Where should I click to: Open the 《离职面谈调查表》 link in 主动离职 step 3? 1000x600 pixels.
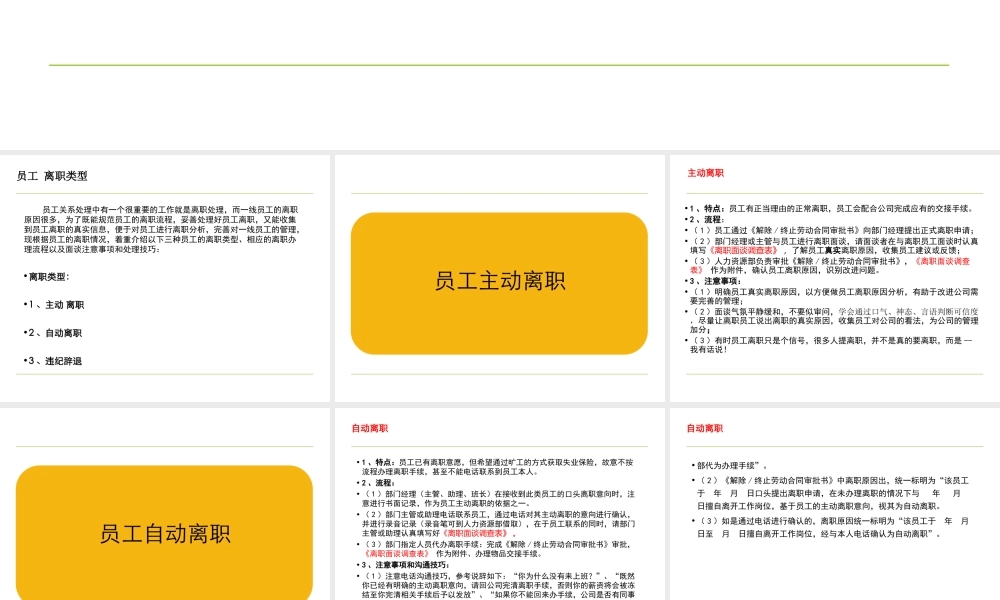pos(943,262)
